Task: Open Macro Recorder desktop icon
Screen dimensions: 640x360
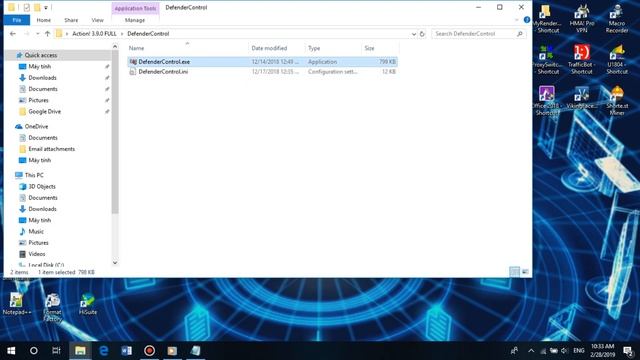Action: pos(617,18)
